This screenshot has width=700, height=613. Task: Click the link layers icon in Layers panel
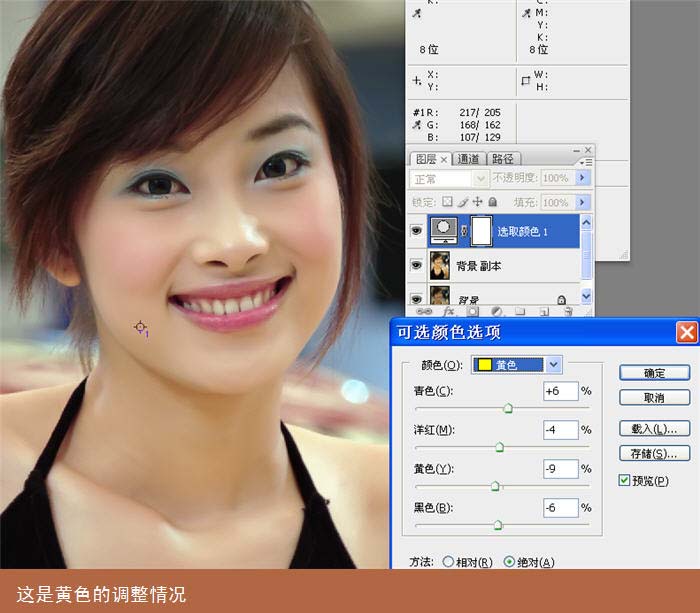pyautogui.click(x=423, y=311)
